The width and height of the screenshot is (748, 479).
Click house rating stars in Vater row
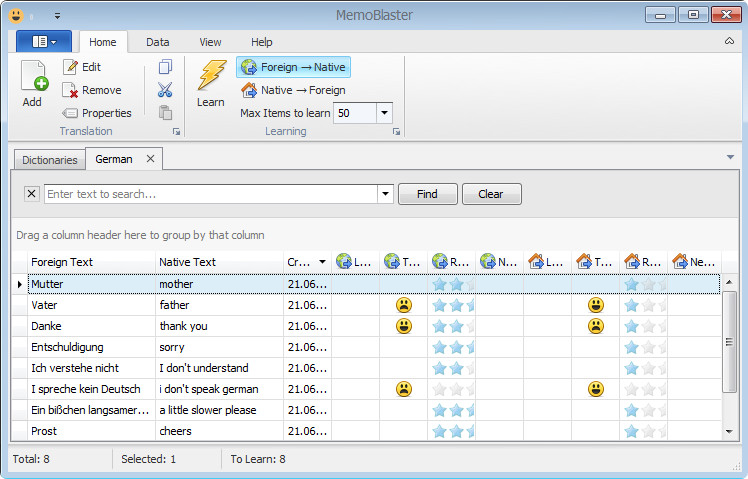645,305
